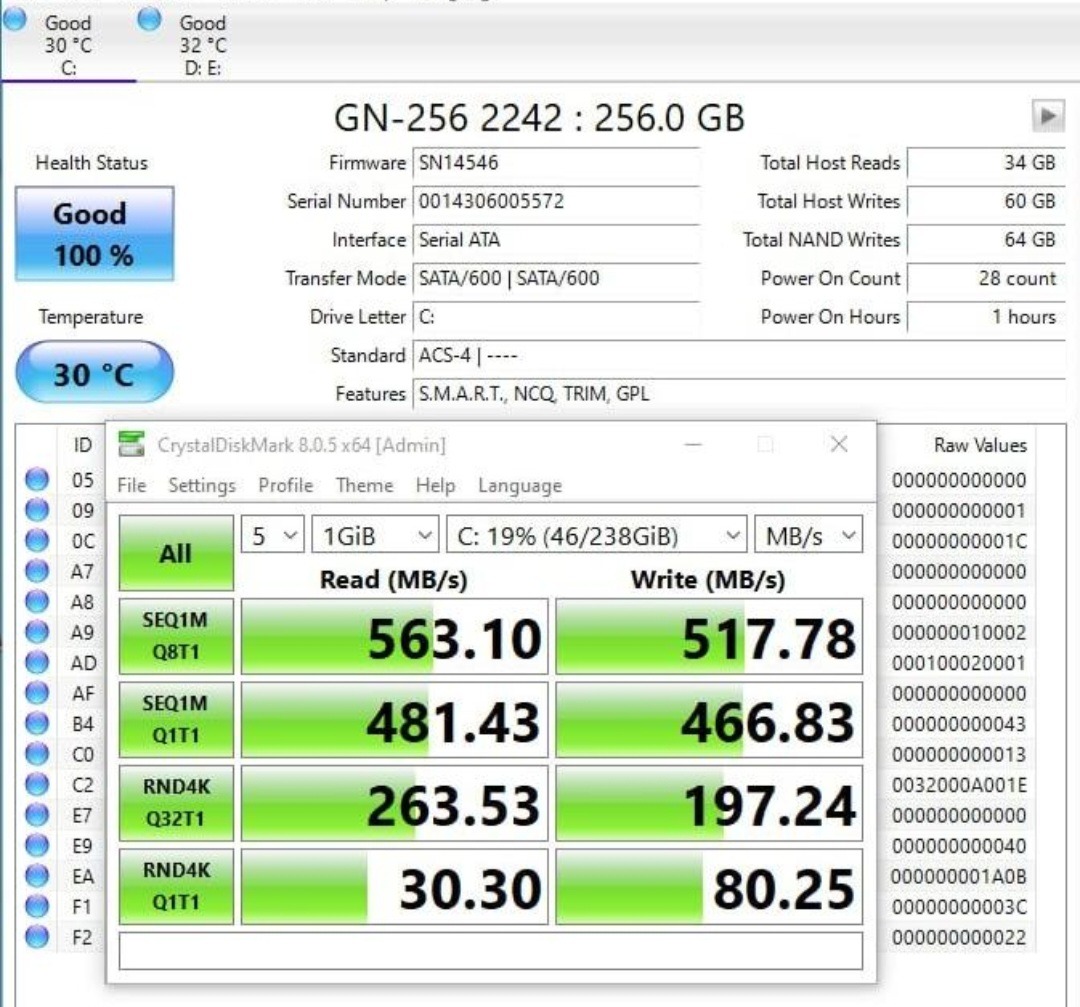Click SEQ1M Q8T1 read result 563.10
Screen dimensions: 1080x1007
click(x=395, y=636)
